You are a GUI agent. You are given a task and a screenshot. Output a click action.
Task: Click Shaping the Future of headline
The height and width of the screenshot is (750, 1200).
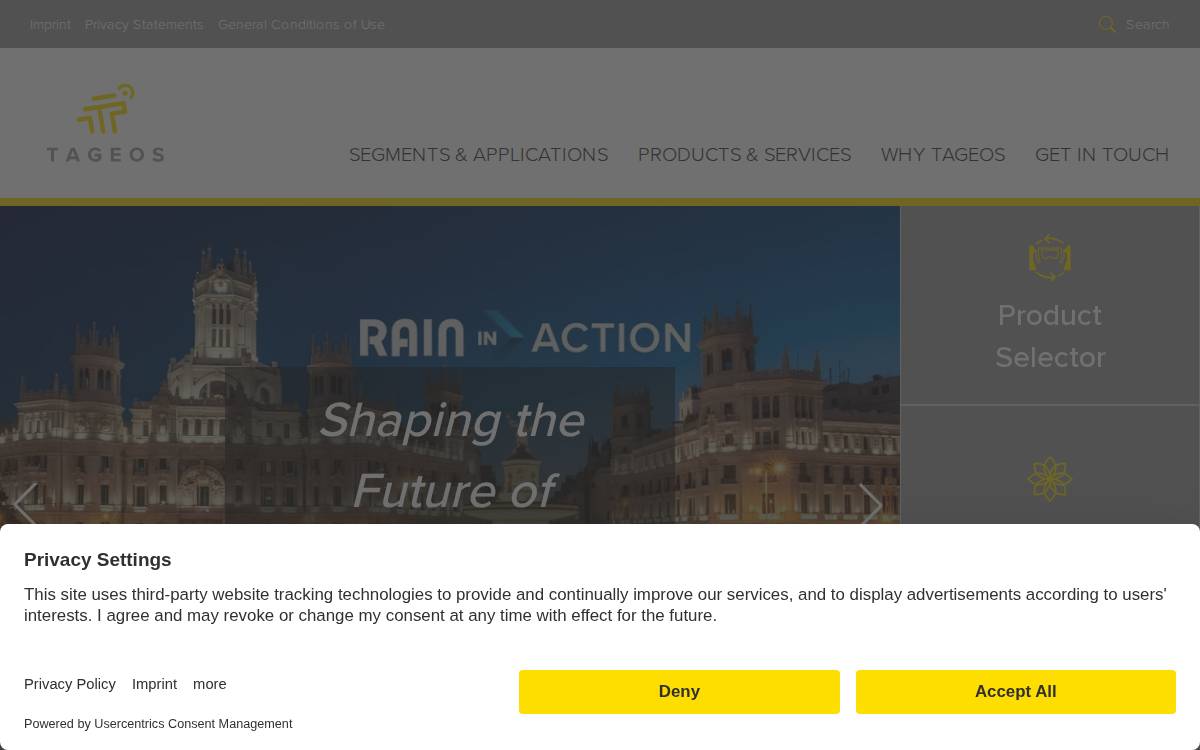tap(451, 455)
